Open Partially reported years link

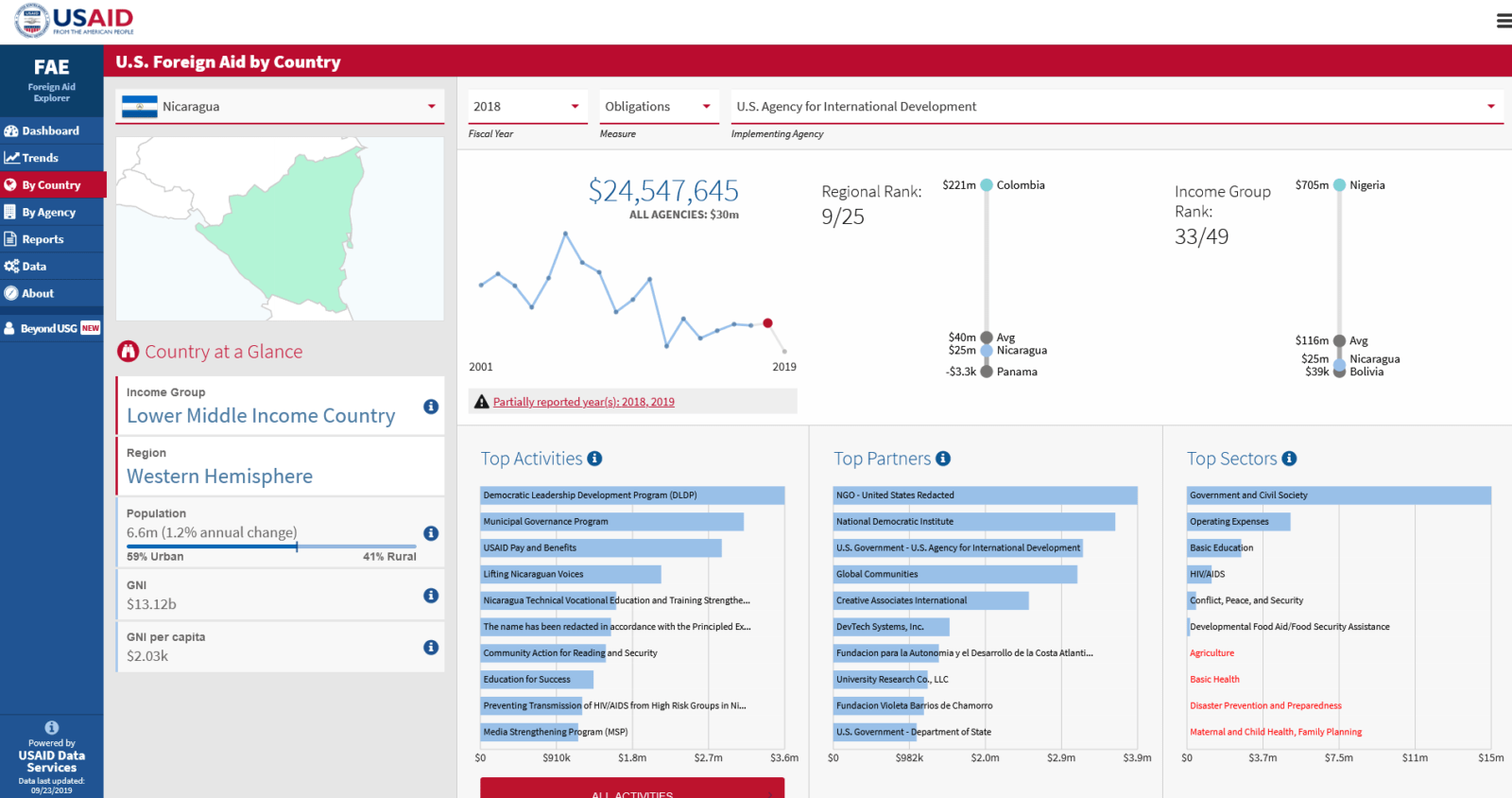click(x=583, y=402)
